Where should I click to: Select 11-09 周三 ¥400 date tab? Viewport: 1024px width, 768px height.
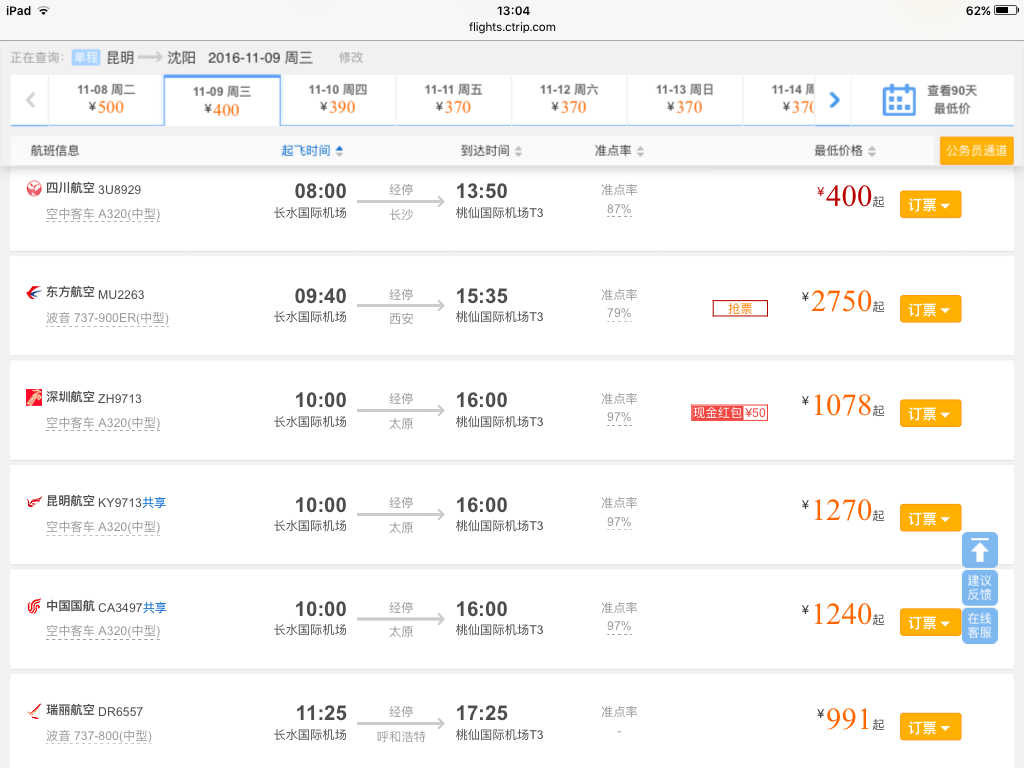coord(222,101)
